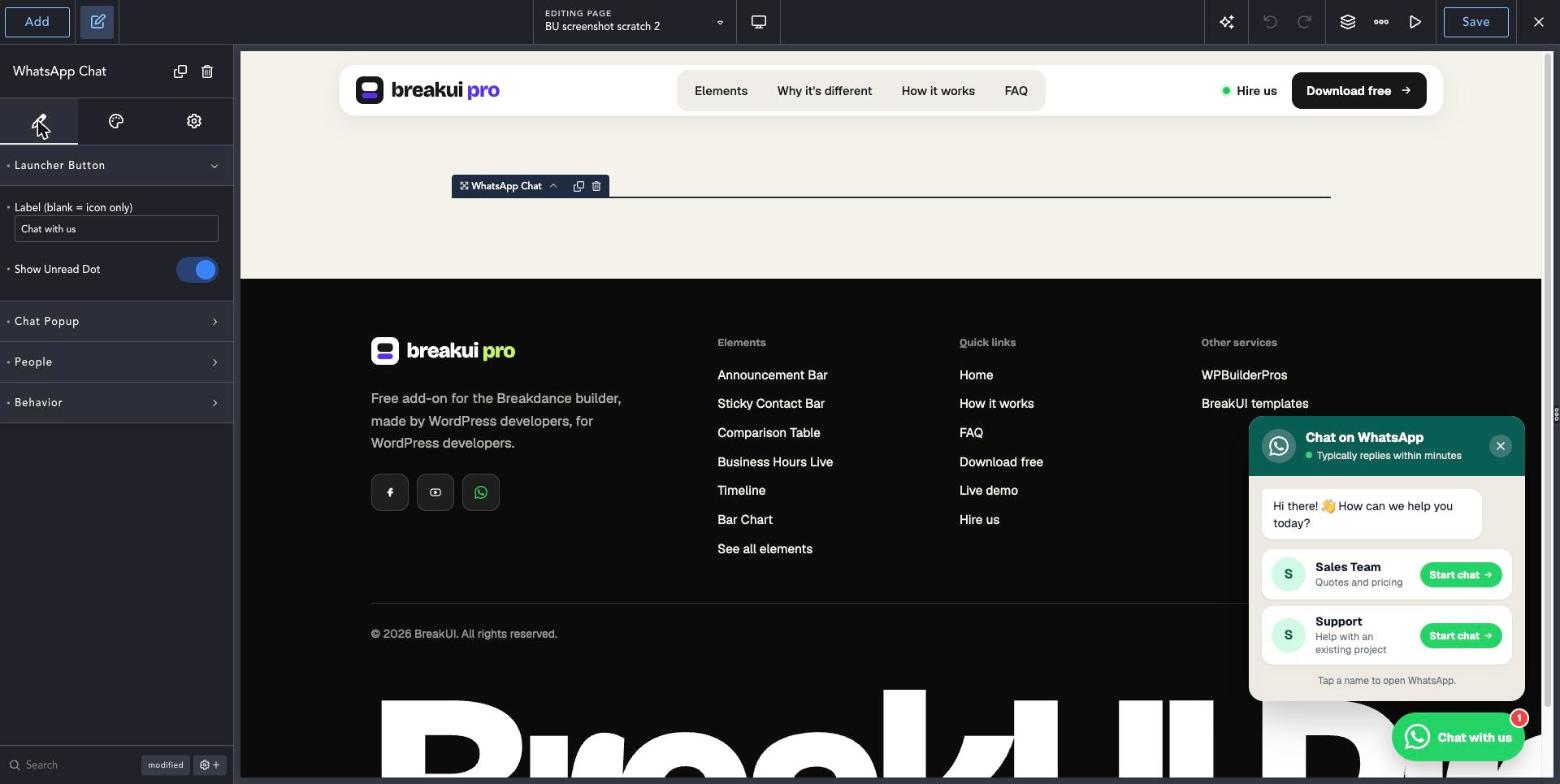Click the Save button
The height and width of the screenshot is (784, 1560).
click(x=1476, y=22)
